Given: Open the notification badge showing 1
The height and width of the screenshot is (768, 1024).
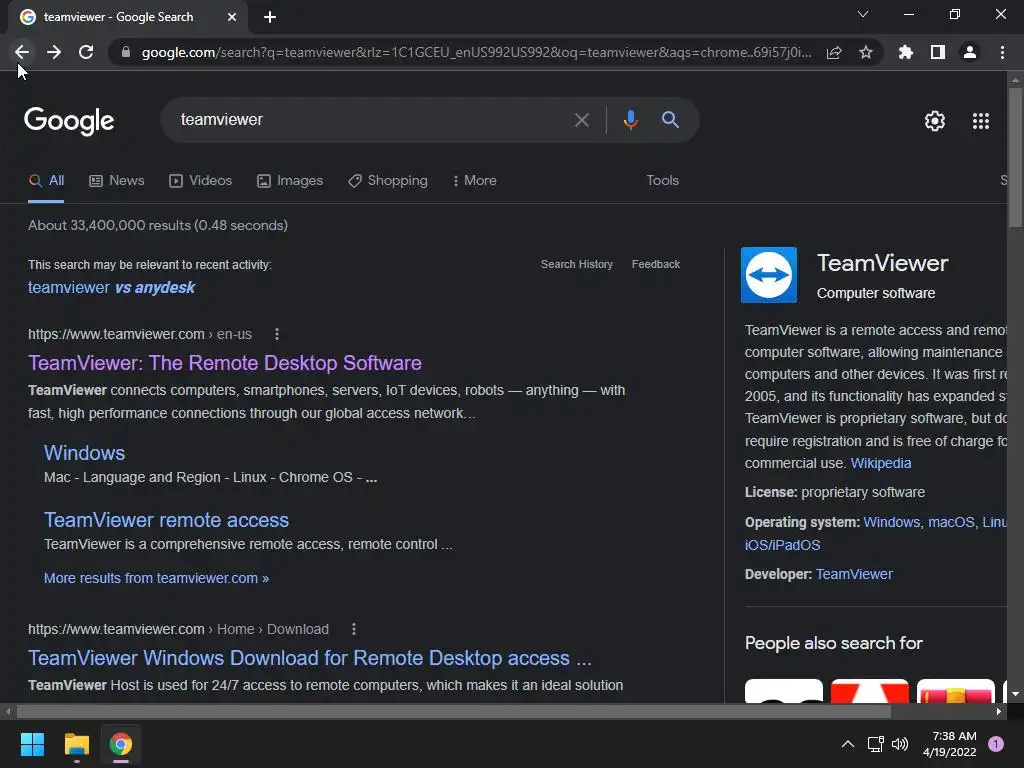Looking at the screenshot, I should coord(996,744).
